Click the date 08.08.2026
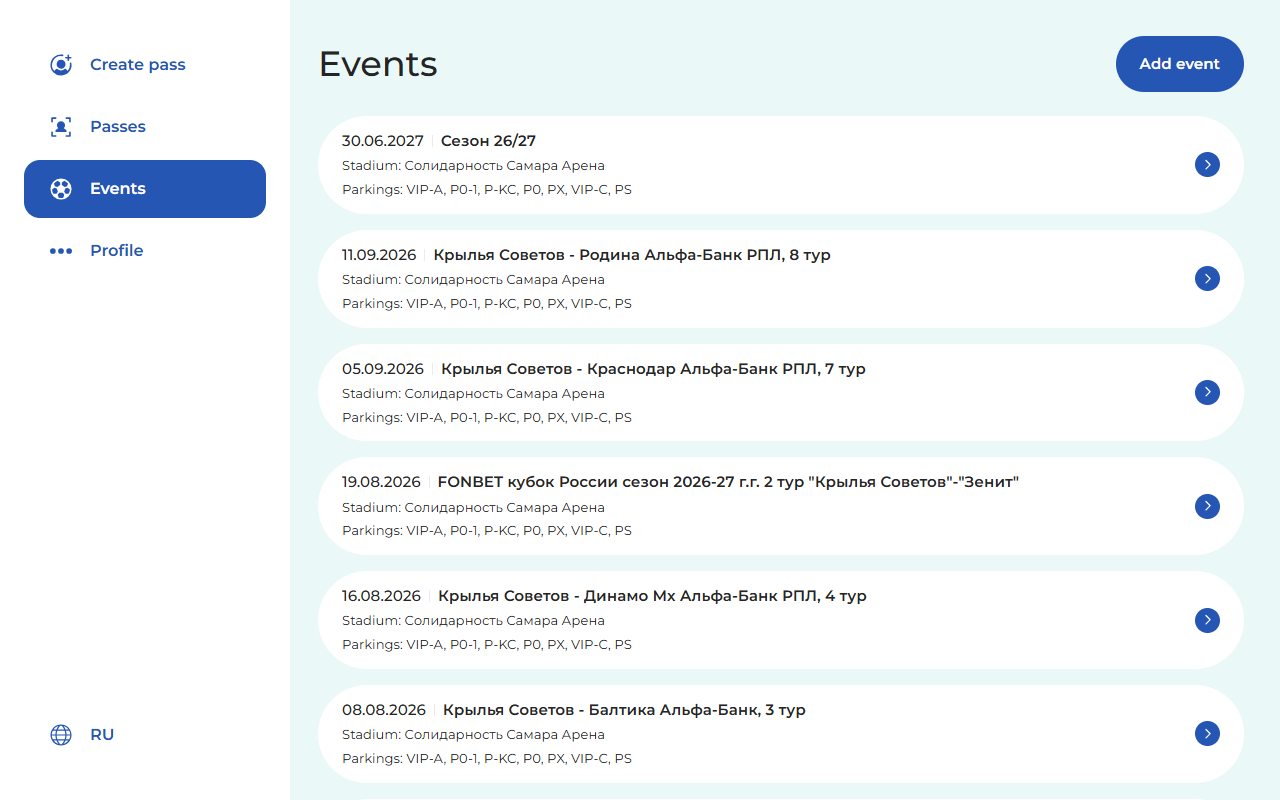The image size is (1280, 800). coord(384,710)
